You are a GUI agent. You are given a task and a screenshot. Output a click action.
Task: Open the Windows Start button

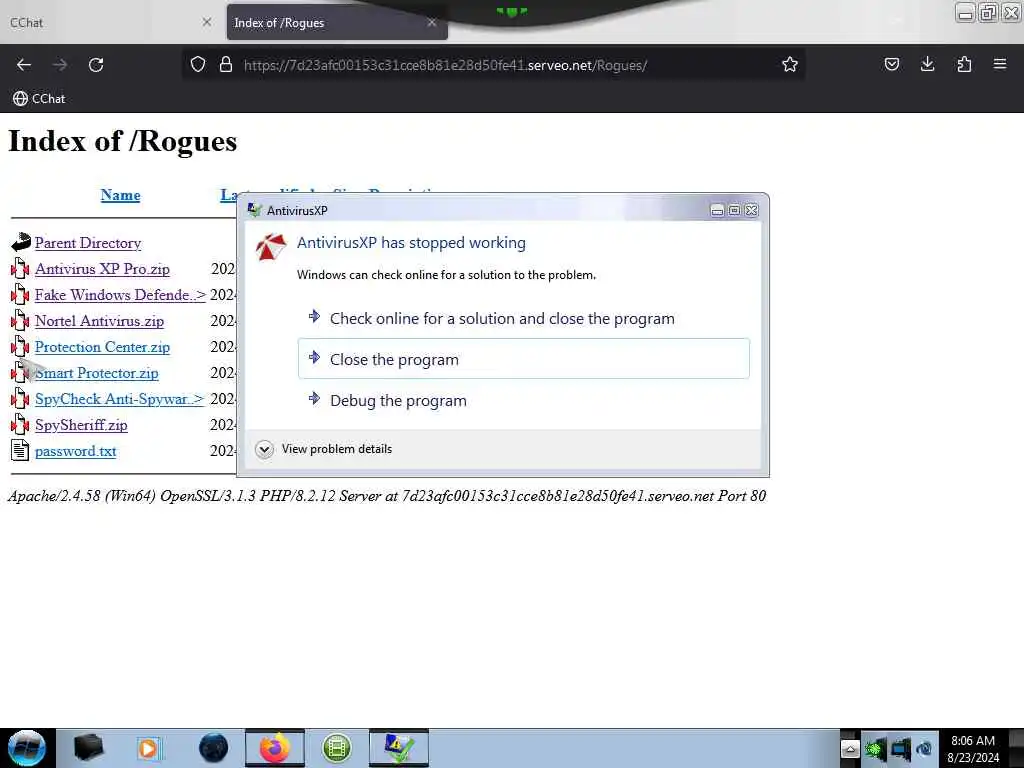coord(26,748)
